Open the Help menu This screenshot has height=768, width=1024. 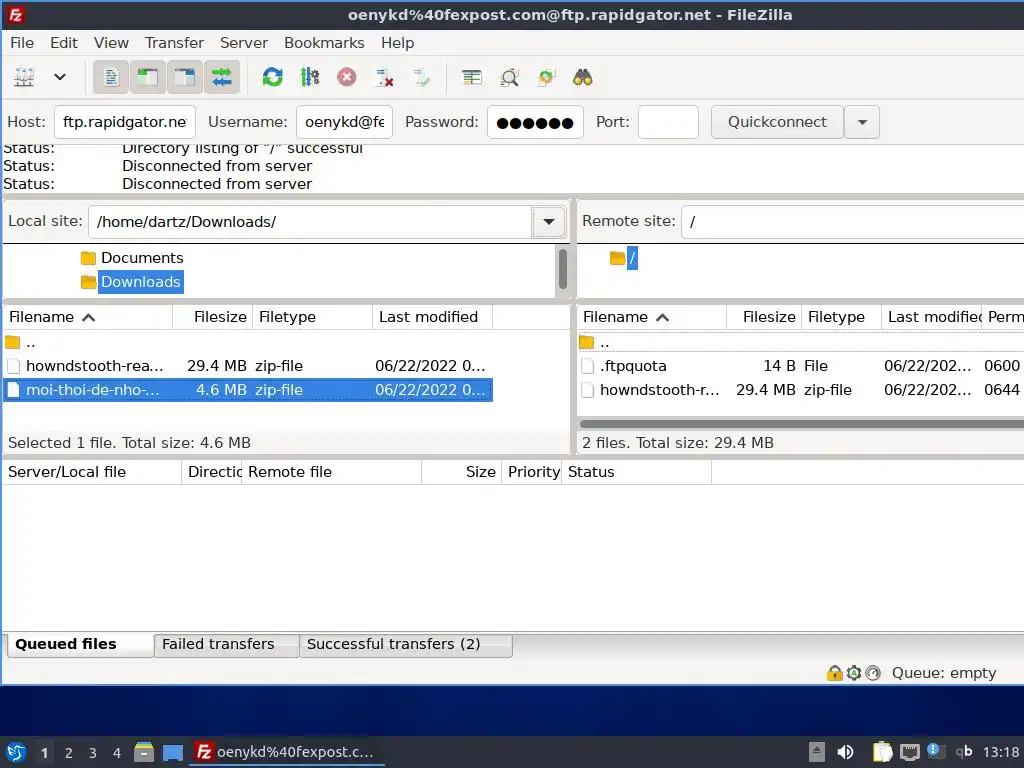click(397, 43)
